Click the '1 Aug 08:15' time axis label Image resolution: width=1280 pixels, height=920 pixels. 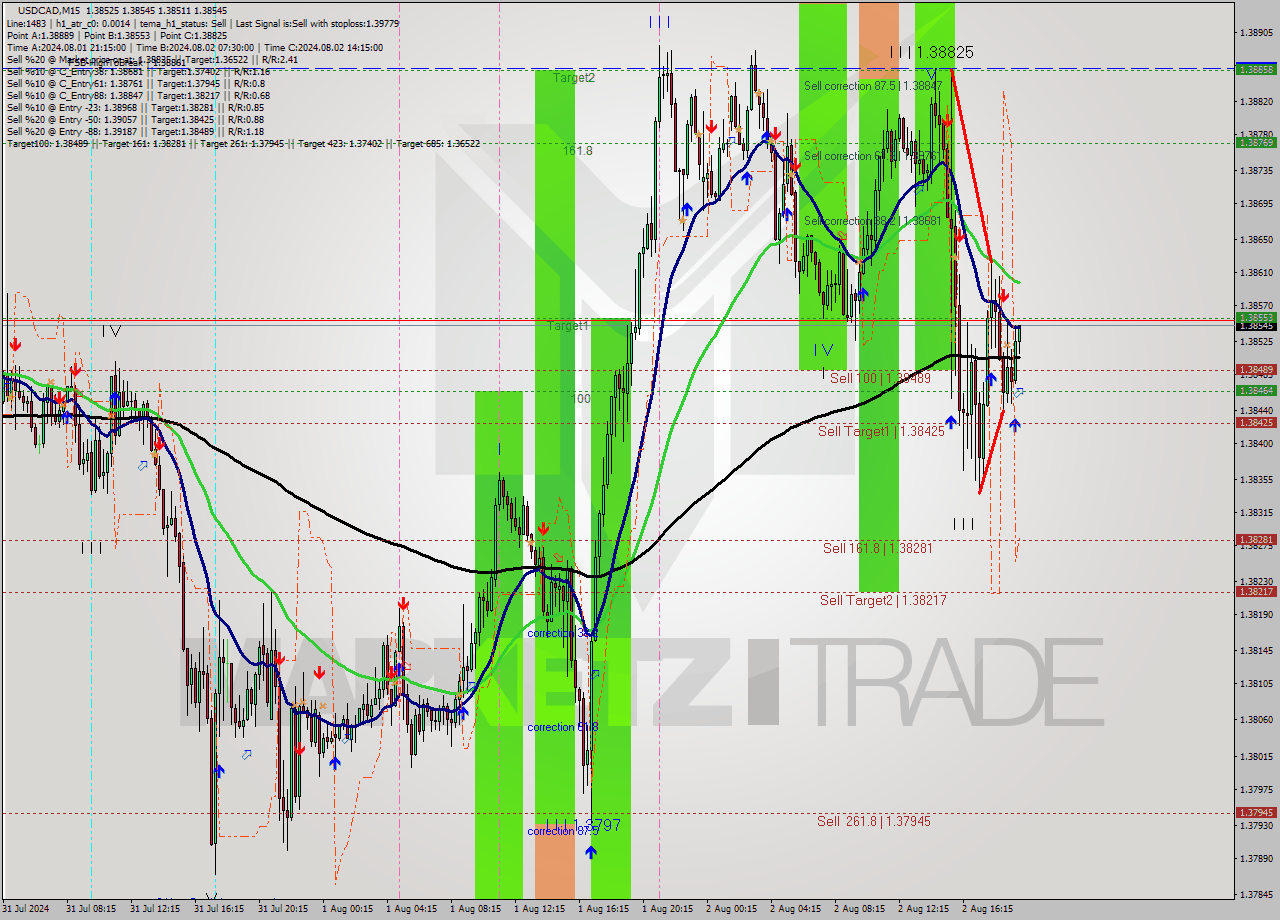click(475, 909)
